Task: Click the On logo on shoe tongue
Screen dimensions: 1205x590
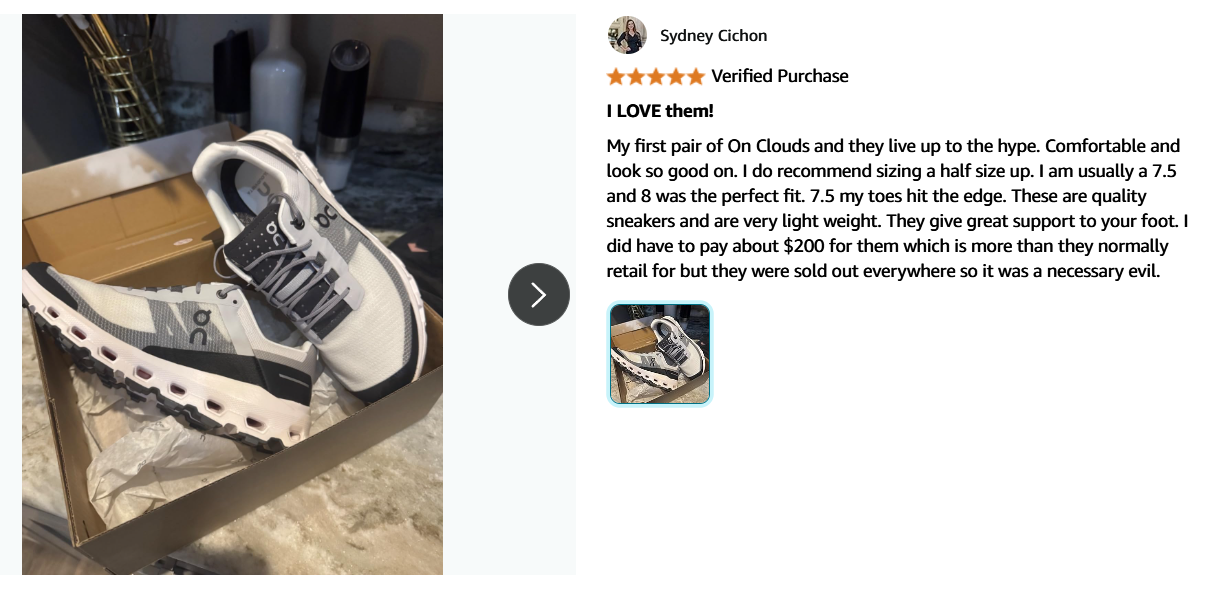Action: coord(273,242)
